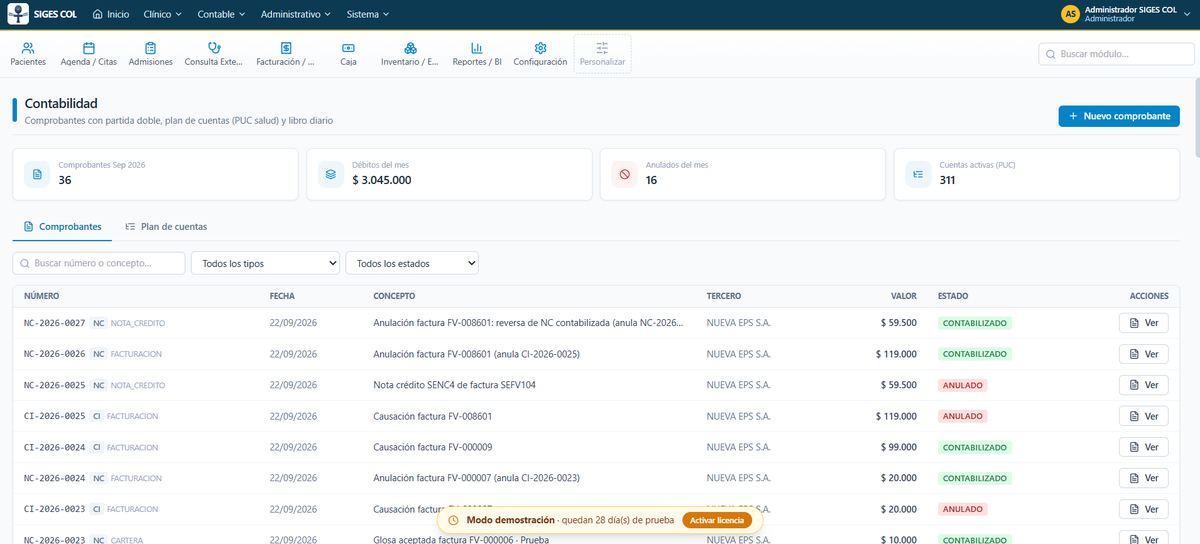Viewport: 1200px width, 544px height.
Task: Open the Todos los estados dropdown
Action: [412, 263]
